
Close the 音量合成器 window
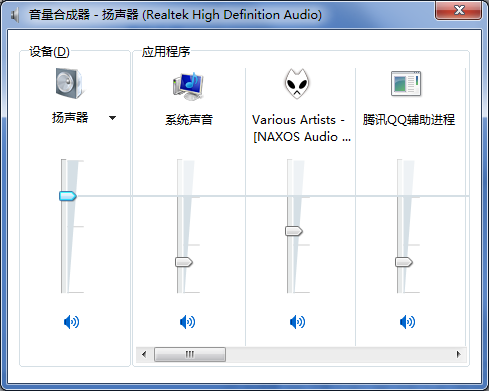[458, 10]
